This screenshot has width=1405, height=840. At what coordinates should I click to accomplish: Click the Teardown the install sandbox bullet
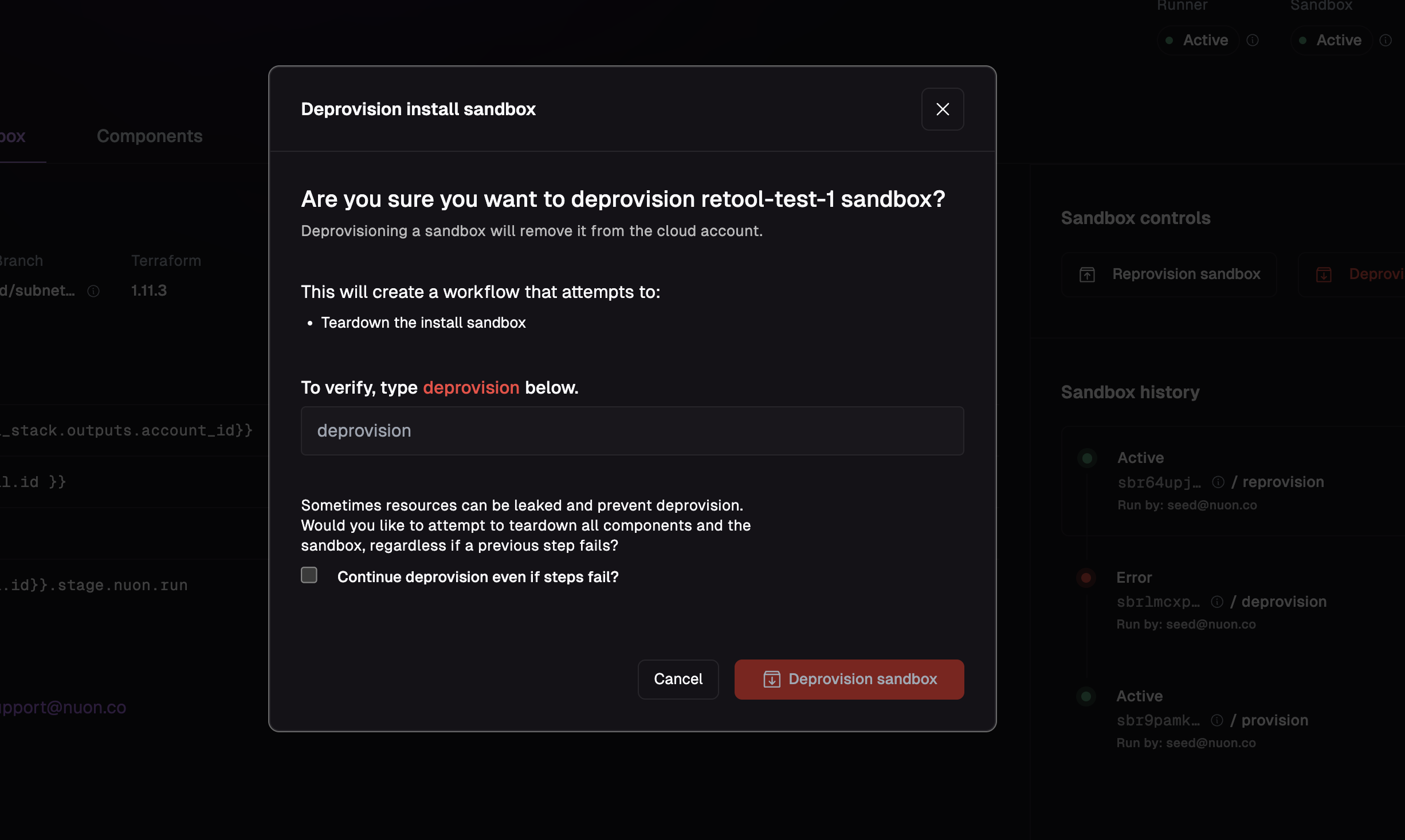(423, 323)
